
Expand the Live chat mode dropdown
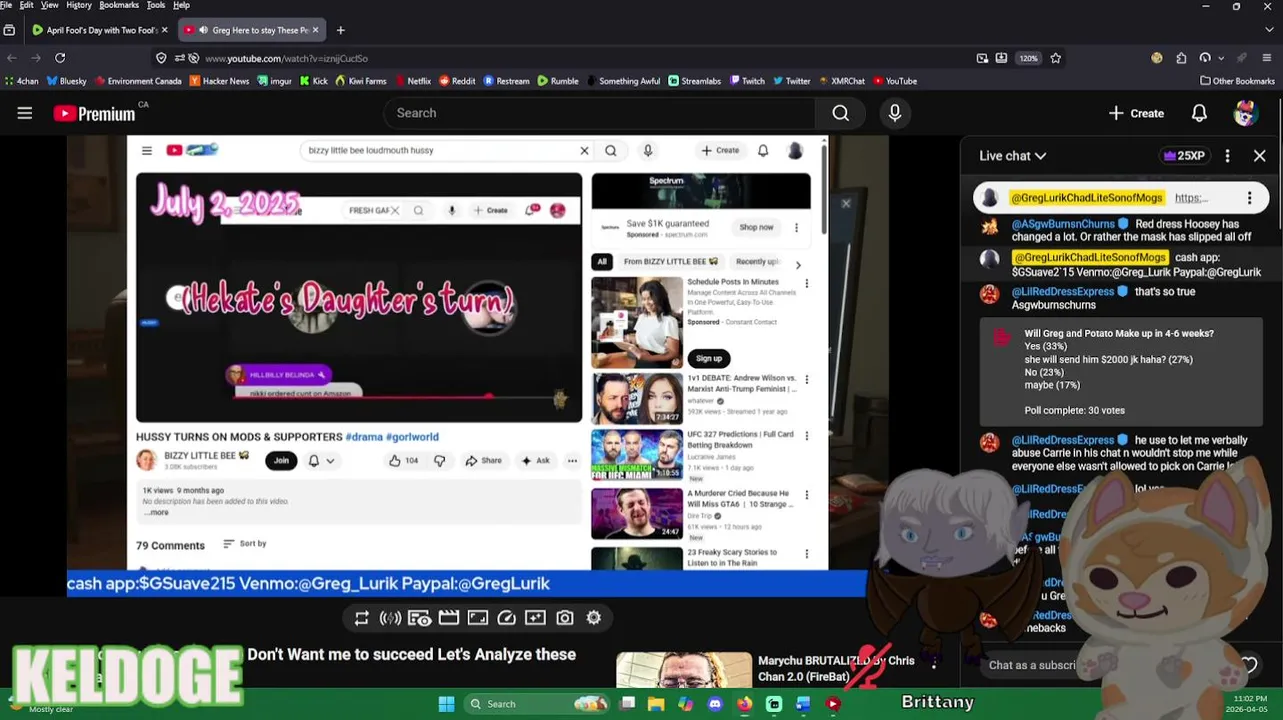[1013, 156]
